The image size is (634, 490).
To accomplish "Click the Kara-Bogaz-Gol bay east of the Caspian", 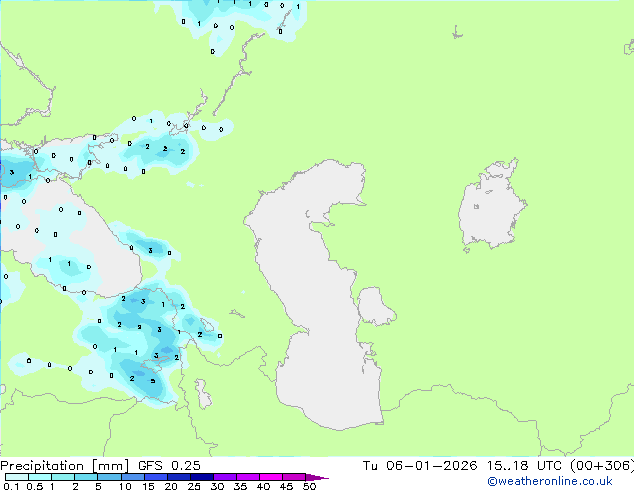I will (x=375, y=306).
